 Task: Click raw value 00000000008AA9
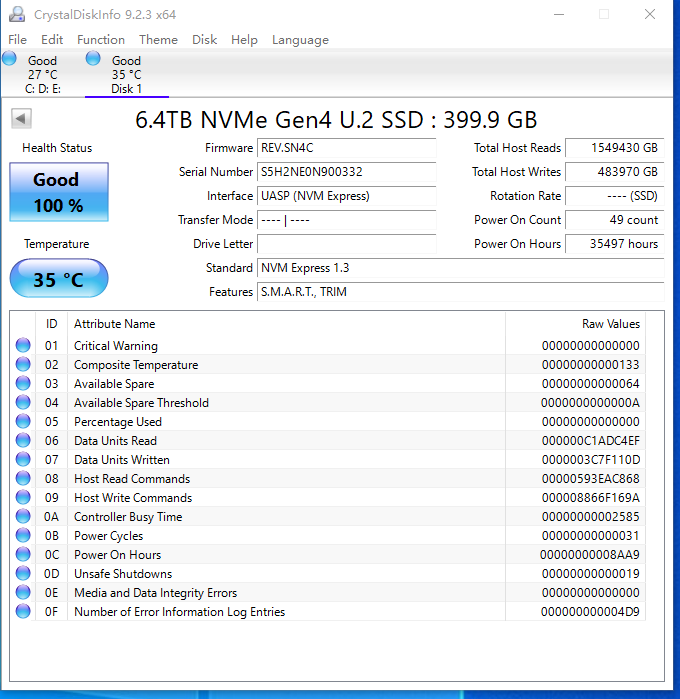[x=589, y=555]
